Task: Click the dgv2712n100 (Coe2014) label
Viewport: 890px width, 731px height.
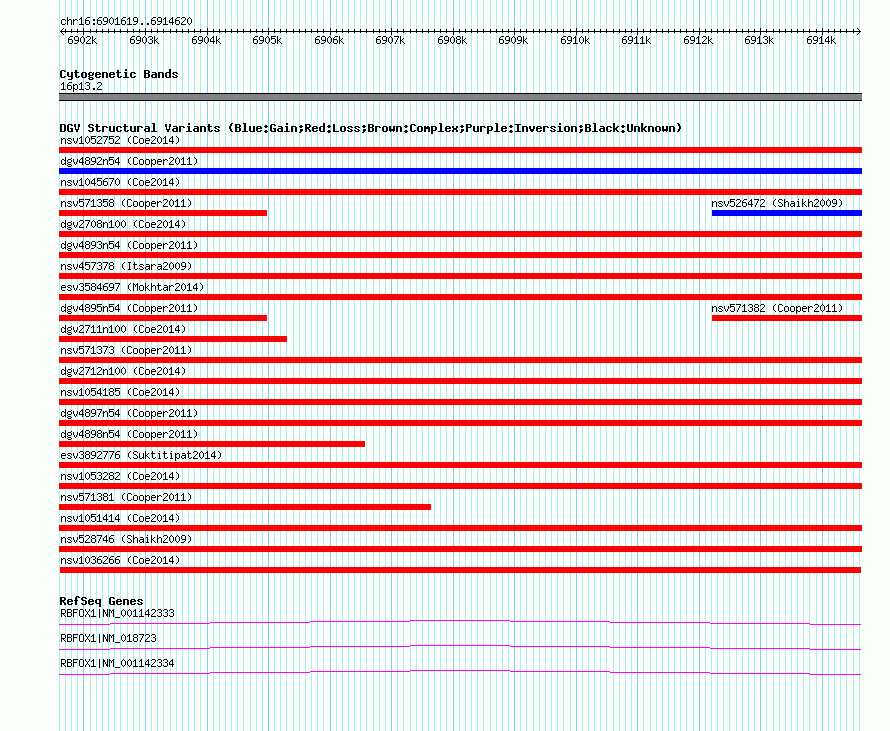Action: coord(123,371)
